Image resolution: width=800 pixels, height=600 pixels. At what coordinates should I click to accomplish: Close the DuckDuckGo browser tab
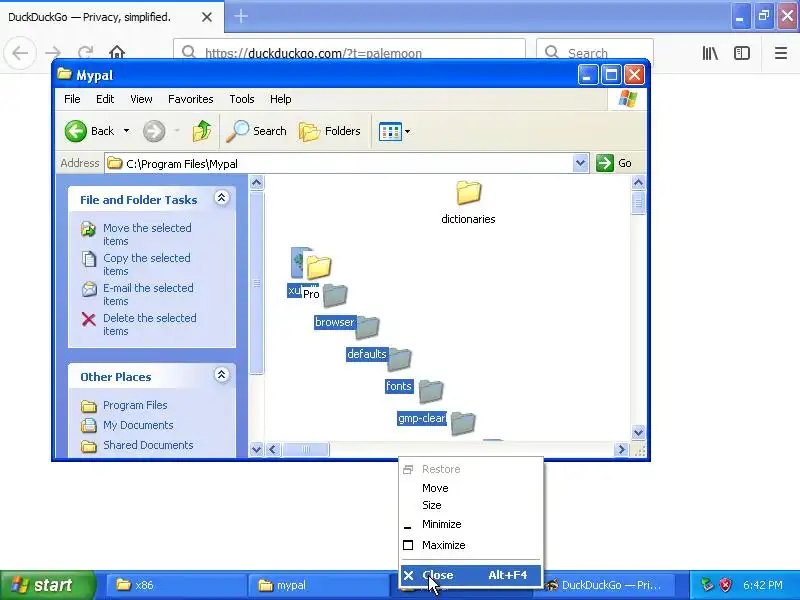207,17
